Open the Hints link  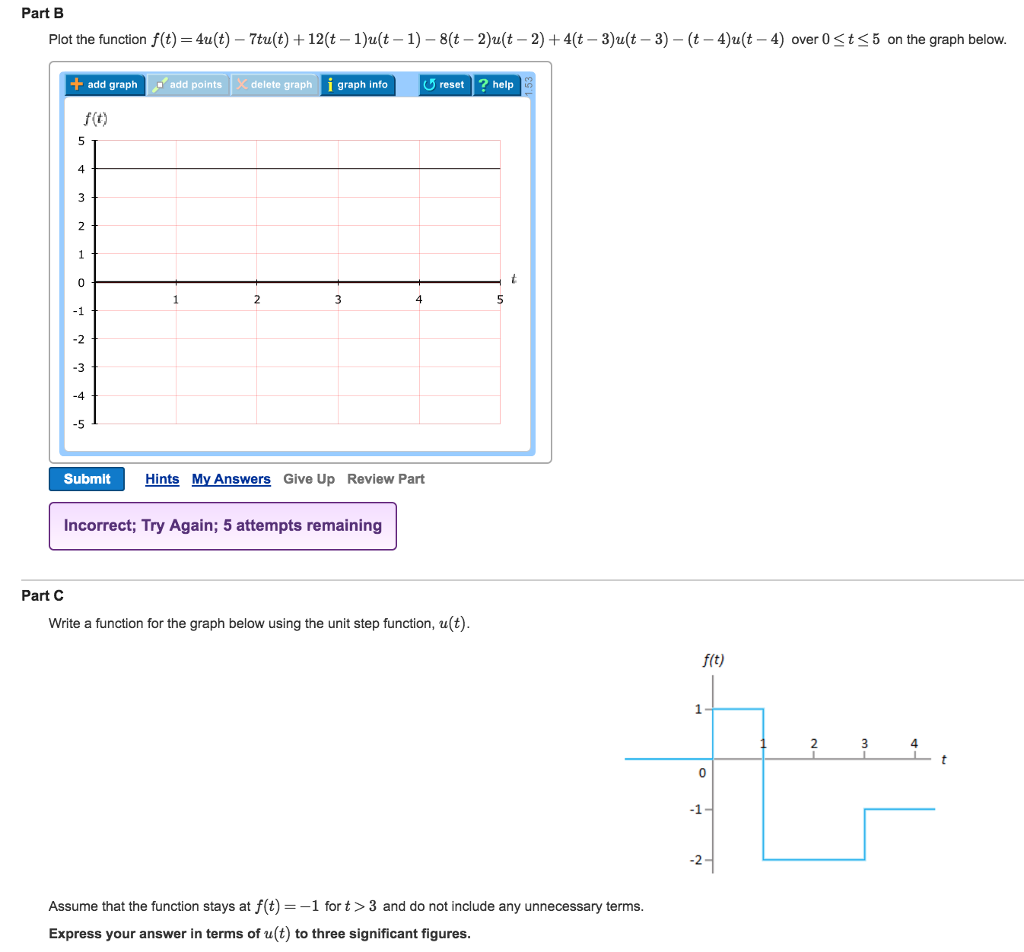pyautogui.click(x=162, y=479)
